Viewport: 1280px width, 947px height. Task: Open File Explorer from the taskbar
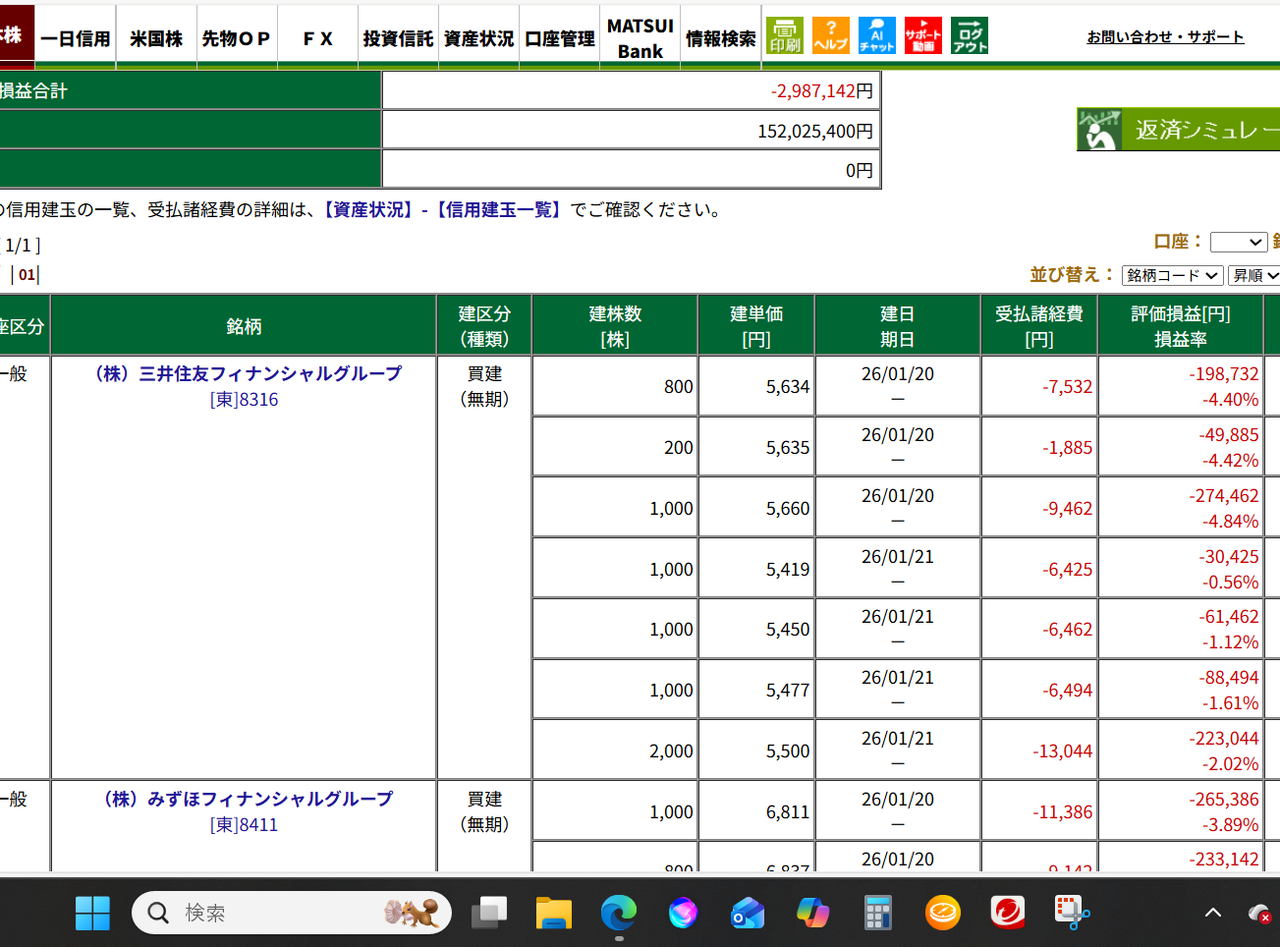coord(554,912)
